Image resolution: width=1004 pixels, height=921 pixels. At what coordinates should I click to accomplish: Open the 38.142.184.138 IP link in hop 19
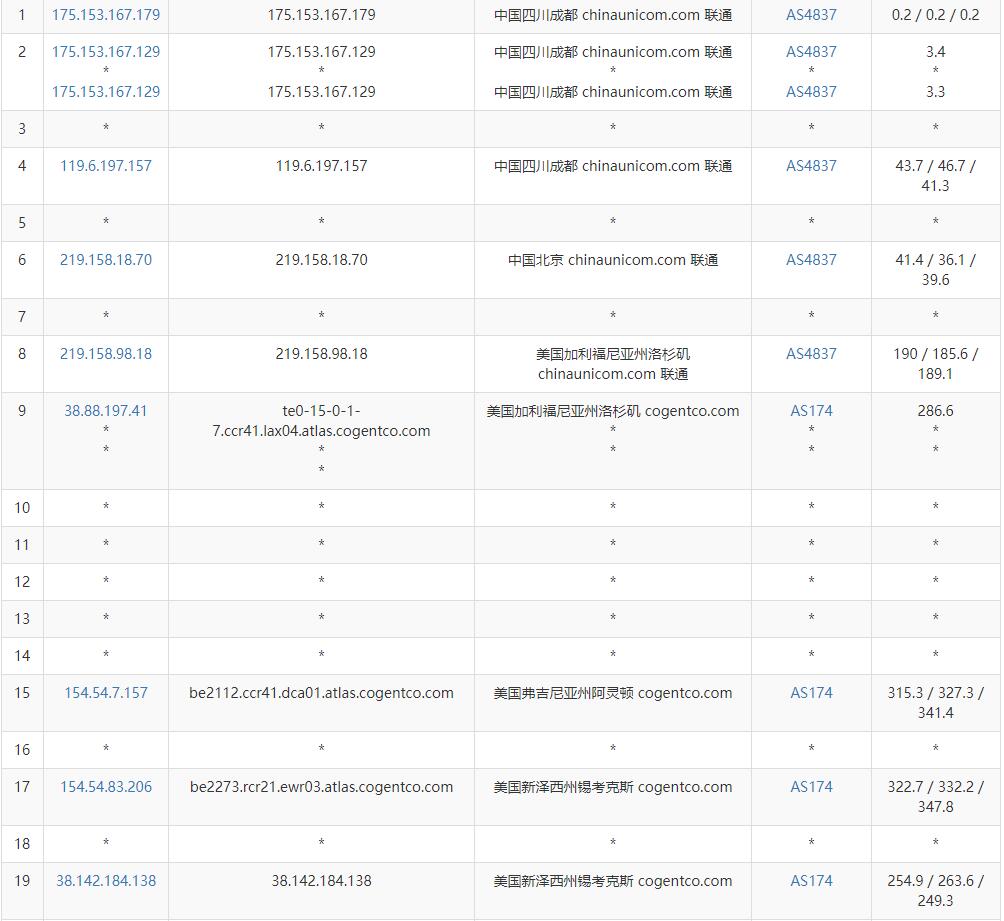(106, 881)
